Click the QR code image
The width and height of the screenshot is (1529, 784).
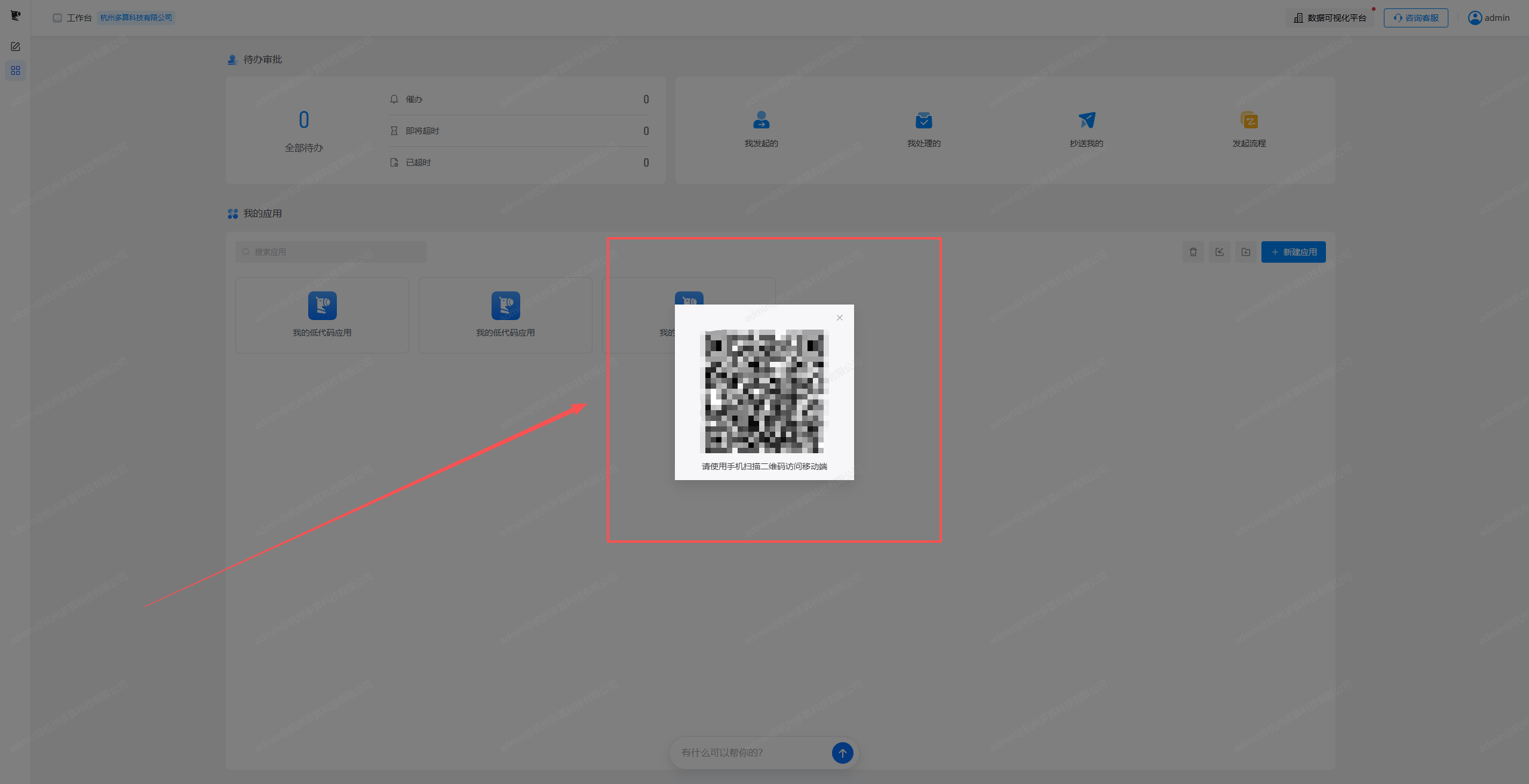point(764,392)
